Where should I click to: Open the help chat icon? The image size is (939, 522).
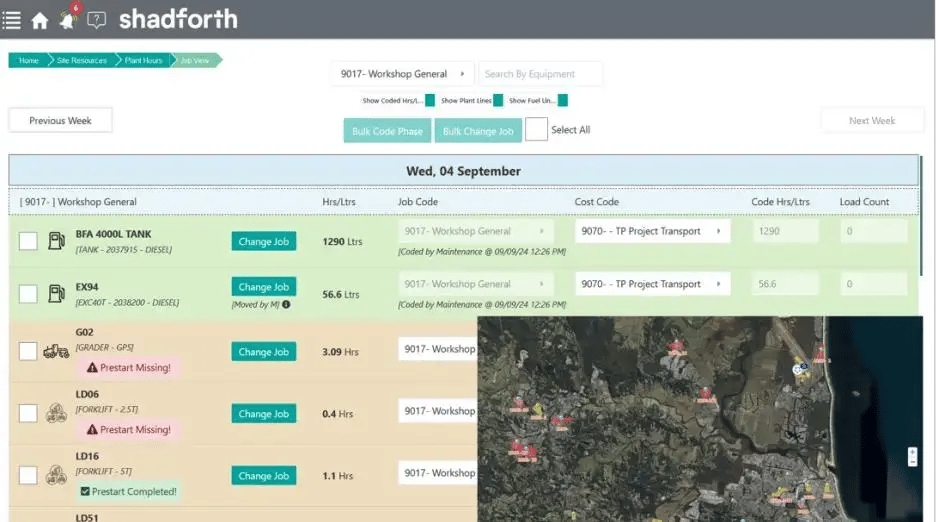coord(96,20)
